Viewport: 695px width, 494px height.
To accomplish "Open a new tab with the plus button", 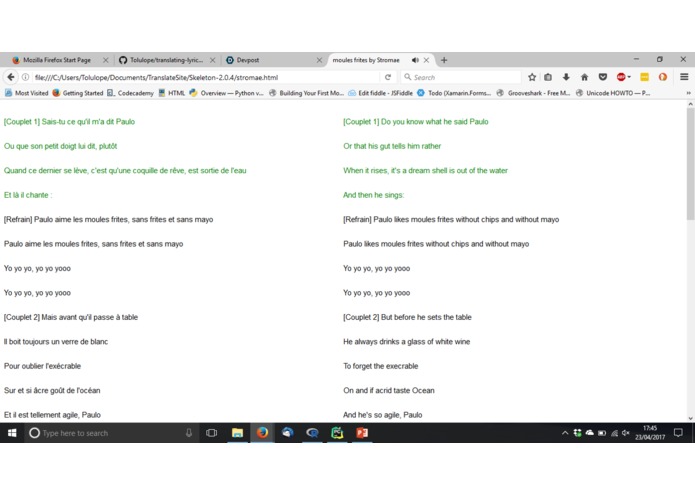I will (x=444, y=60).
